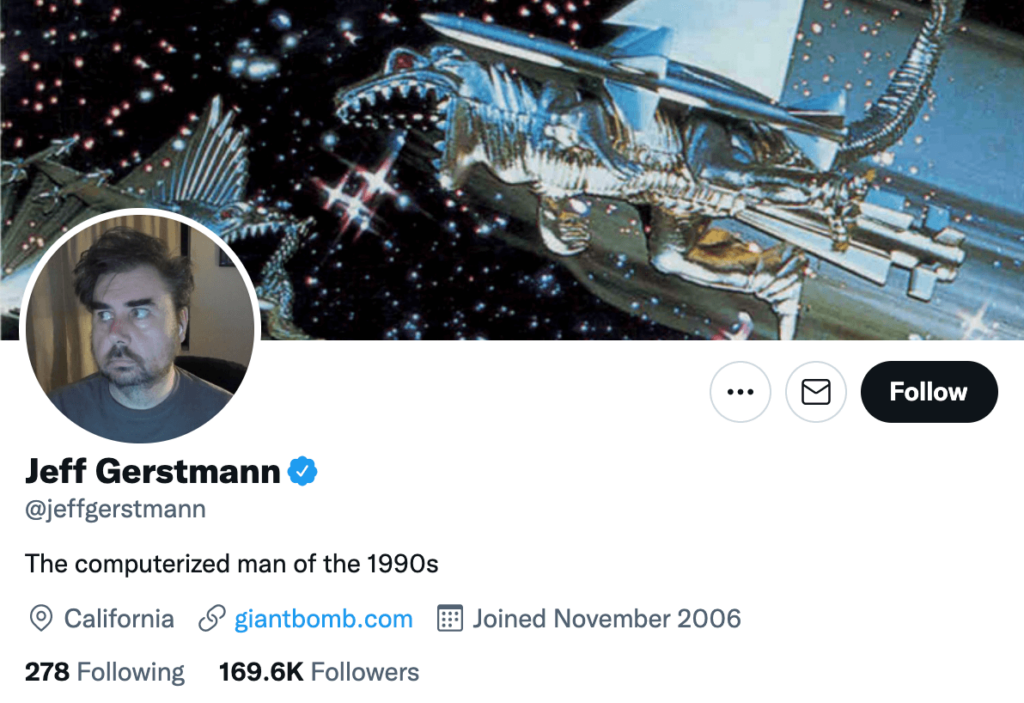Click the chain link icon
The height and width of the screenshot is (703, 1024).
(211, 619)
